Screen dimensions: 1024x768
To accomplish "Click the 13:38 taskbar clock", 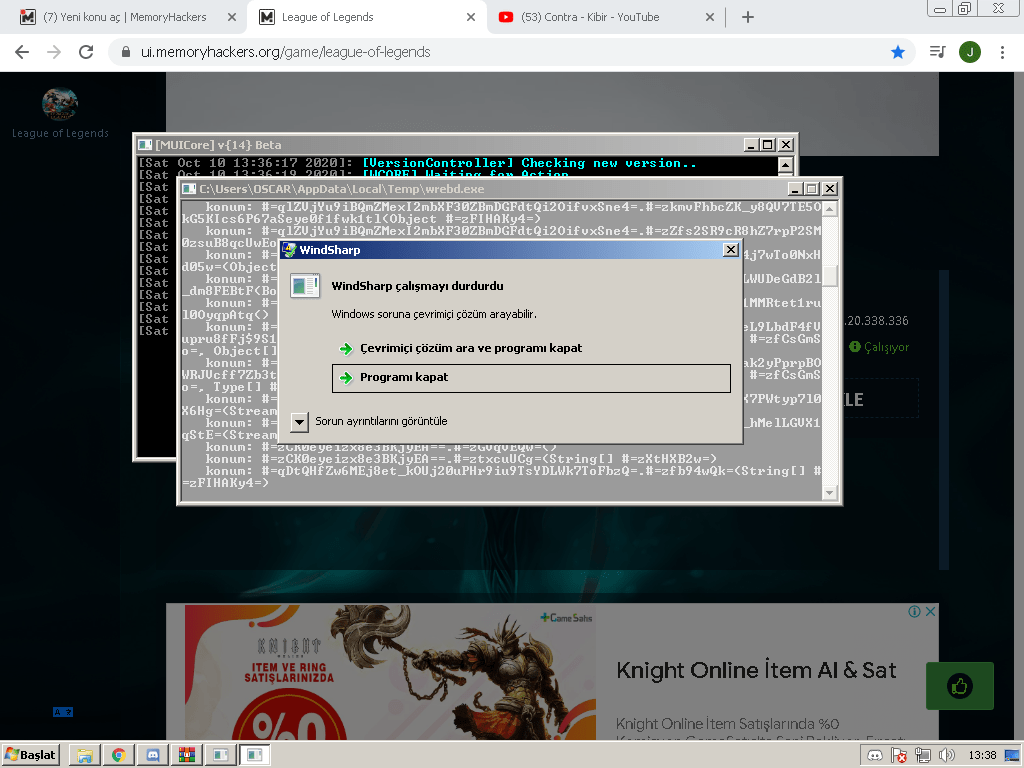I will [x=982, y=756].
